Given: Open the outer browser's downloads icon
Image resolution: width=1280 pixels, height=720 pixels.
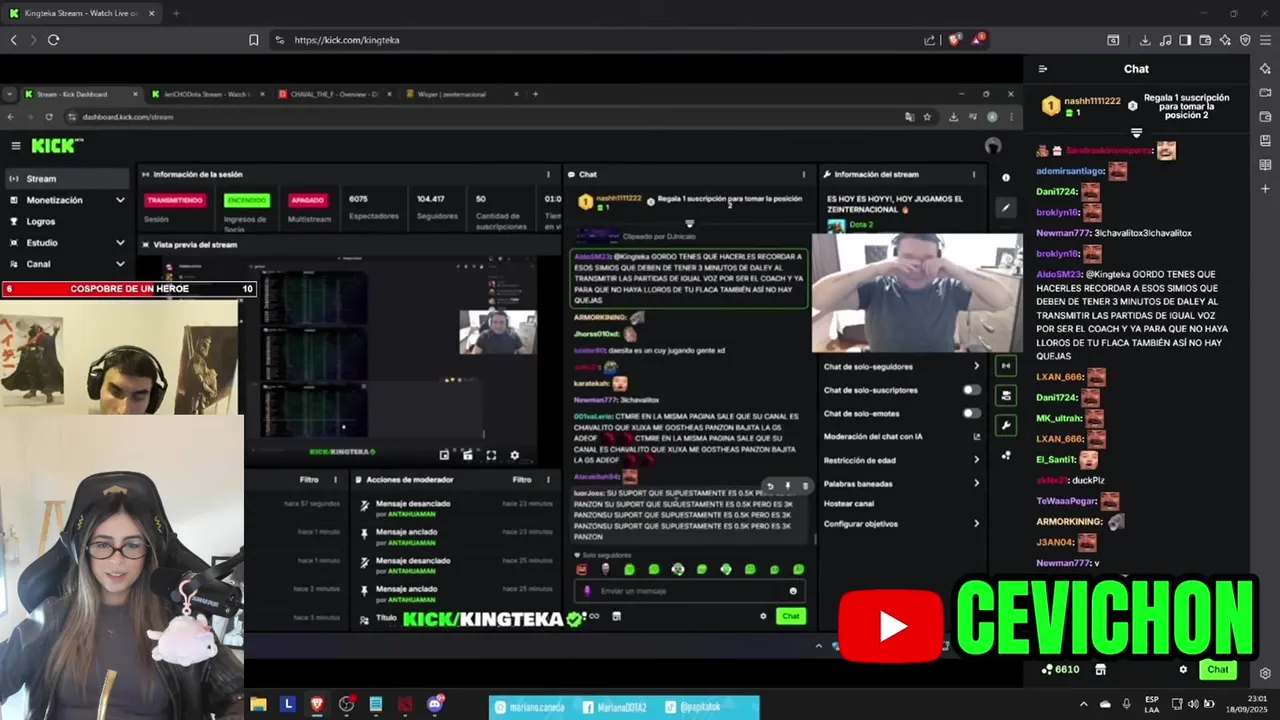Looking at the screenshot, I should (1145, 40).
